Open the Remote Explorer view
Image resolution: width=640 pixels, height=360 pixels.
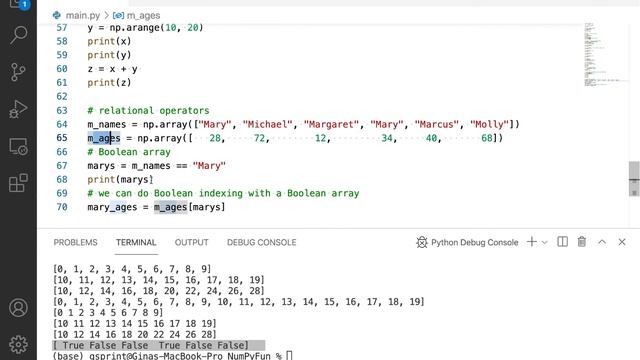pyautogui.click(x=18, y=146)
